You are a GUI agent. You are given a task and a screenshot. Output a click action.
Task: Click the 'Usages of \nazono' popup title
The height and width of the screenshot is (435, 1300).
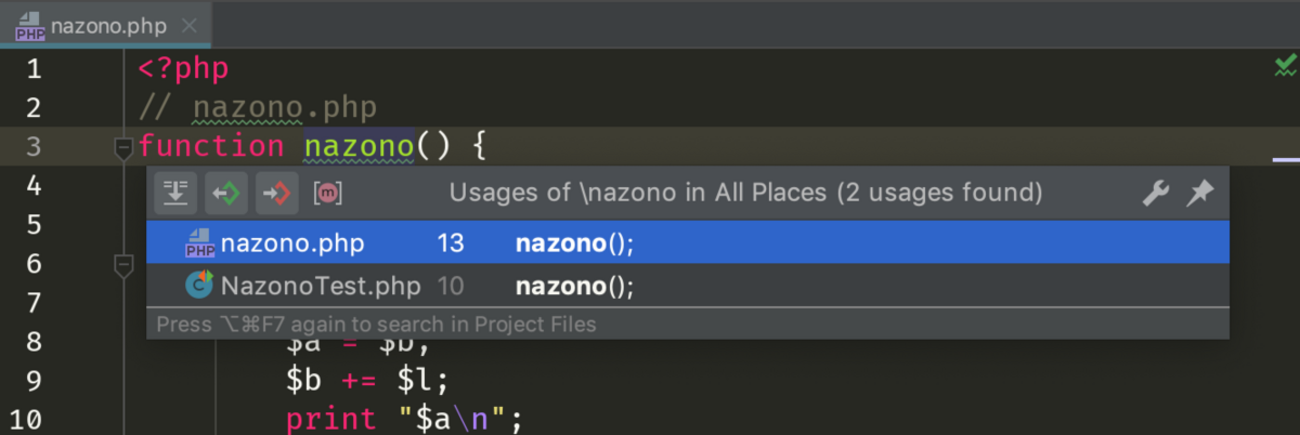click(x=745, y=192)
